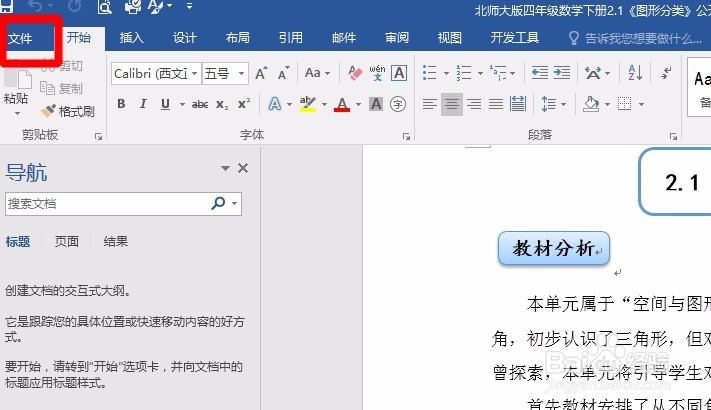Click the distributed alignment icon
Image resolution: width=711 pixels, height=410 pixels.
point(518,104)
